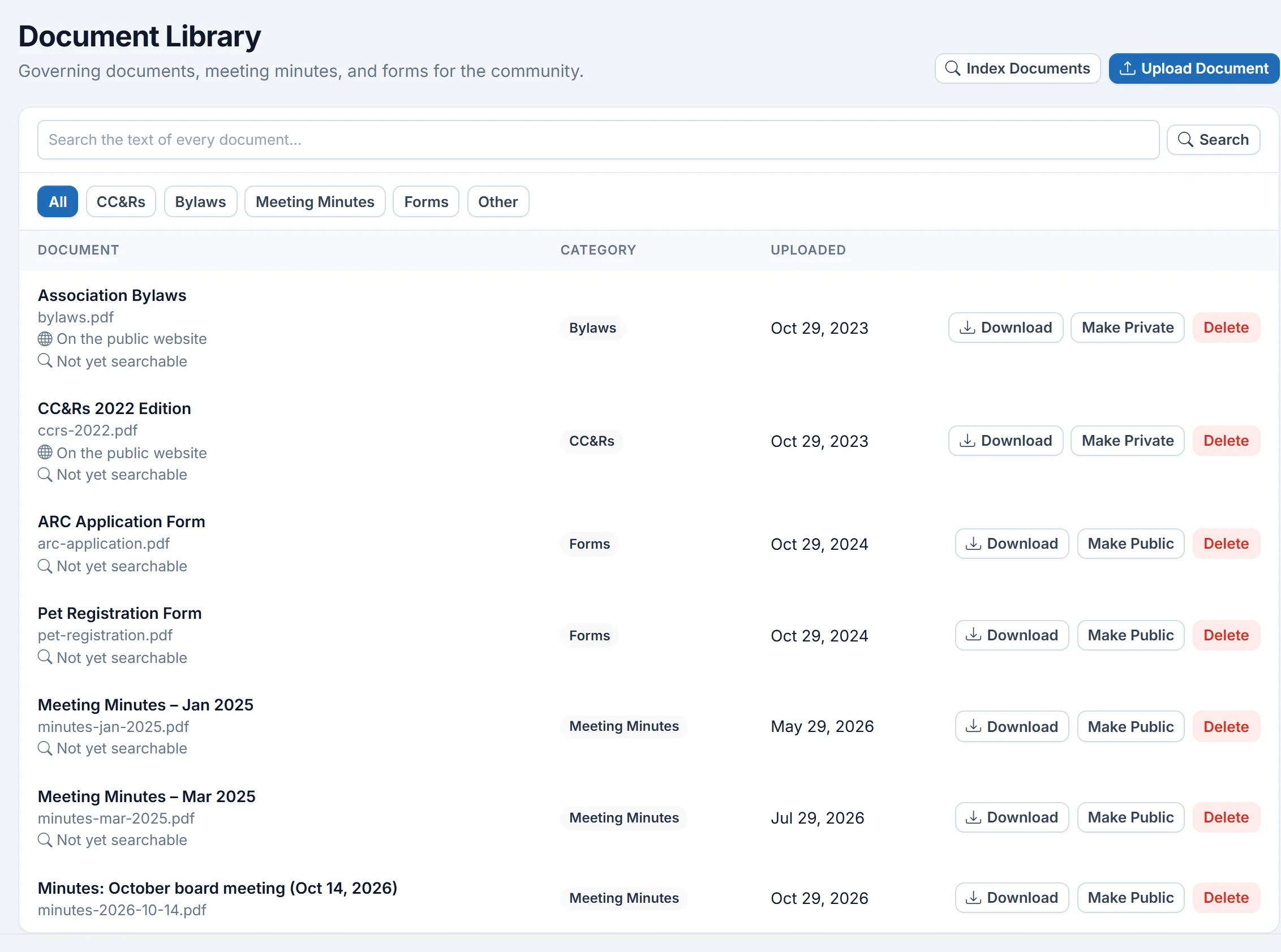Click the magnifier icon under Association Bylaws
The height and width of the screenshot is (952, 1281).
(x=45, y=361)
